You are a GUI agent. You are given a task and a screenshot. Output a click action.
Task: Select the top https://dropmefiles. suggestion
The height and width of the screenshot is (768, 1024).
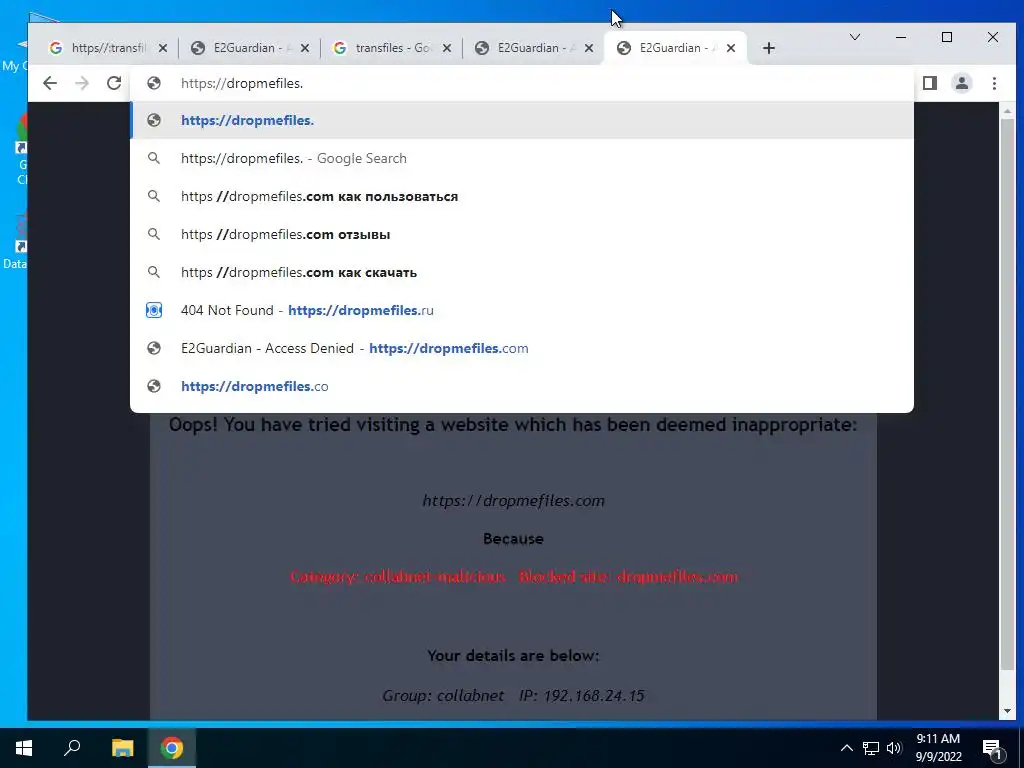[522, 120]
